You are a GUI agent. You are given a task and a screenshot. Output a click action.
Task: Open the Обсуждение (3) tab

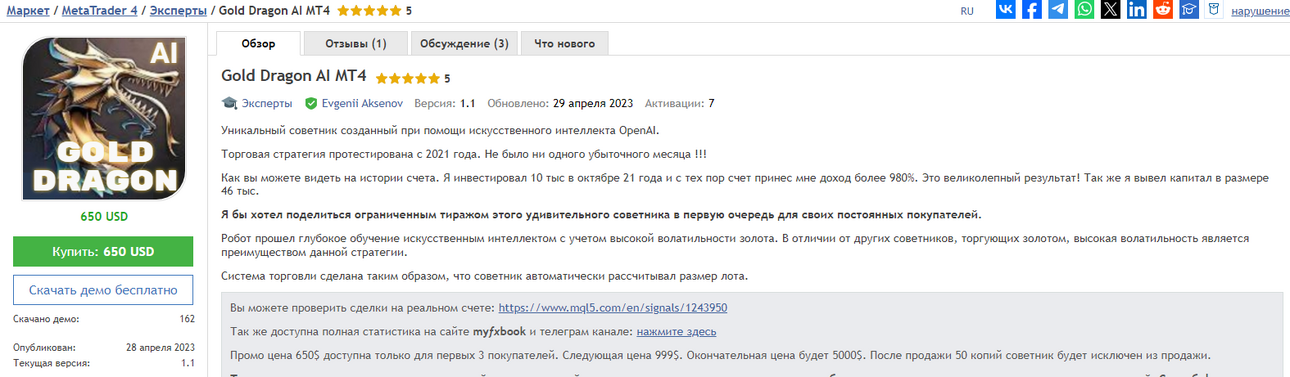(x=464, y=43)
